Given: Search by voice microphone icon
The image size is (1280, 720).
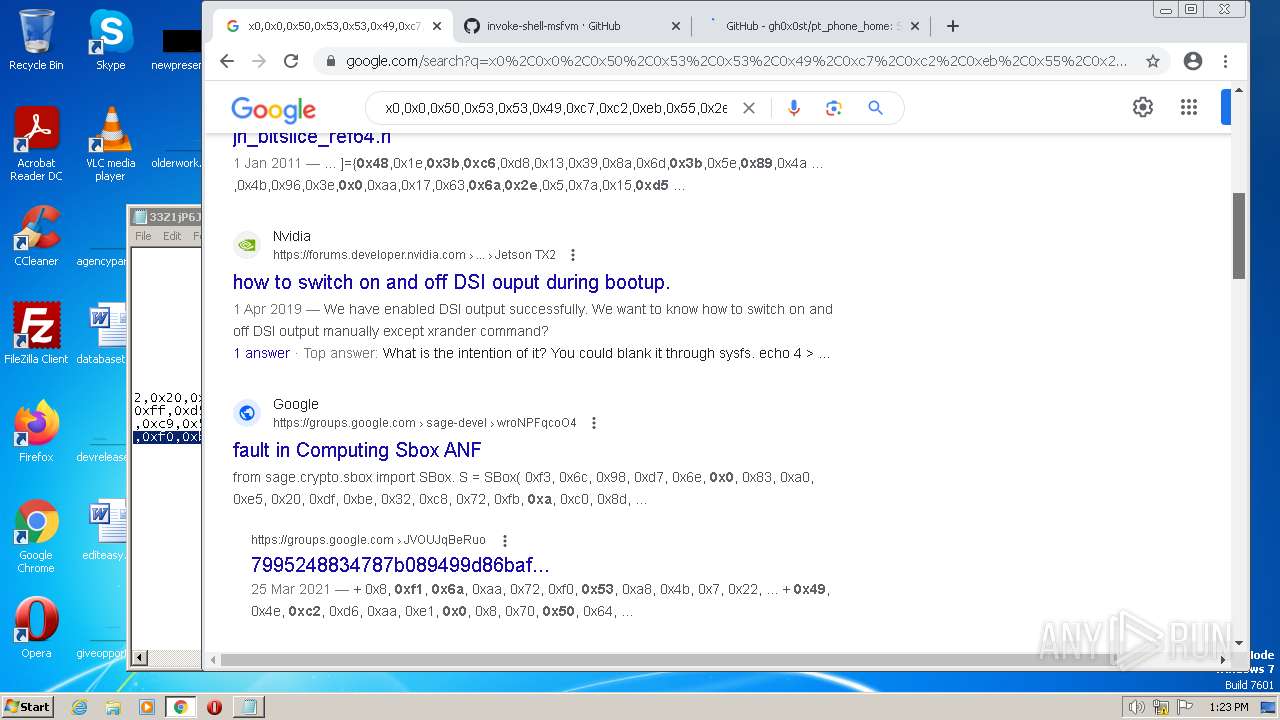Looking at the screenshot, I should 794,108.
